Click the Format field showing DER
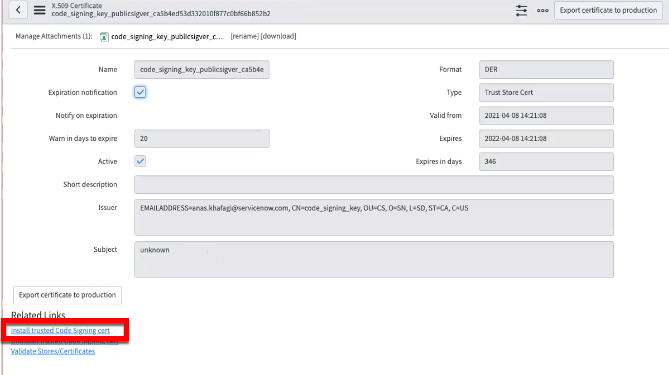669x375 pixels. 546,70
